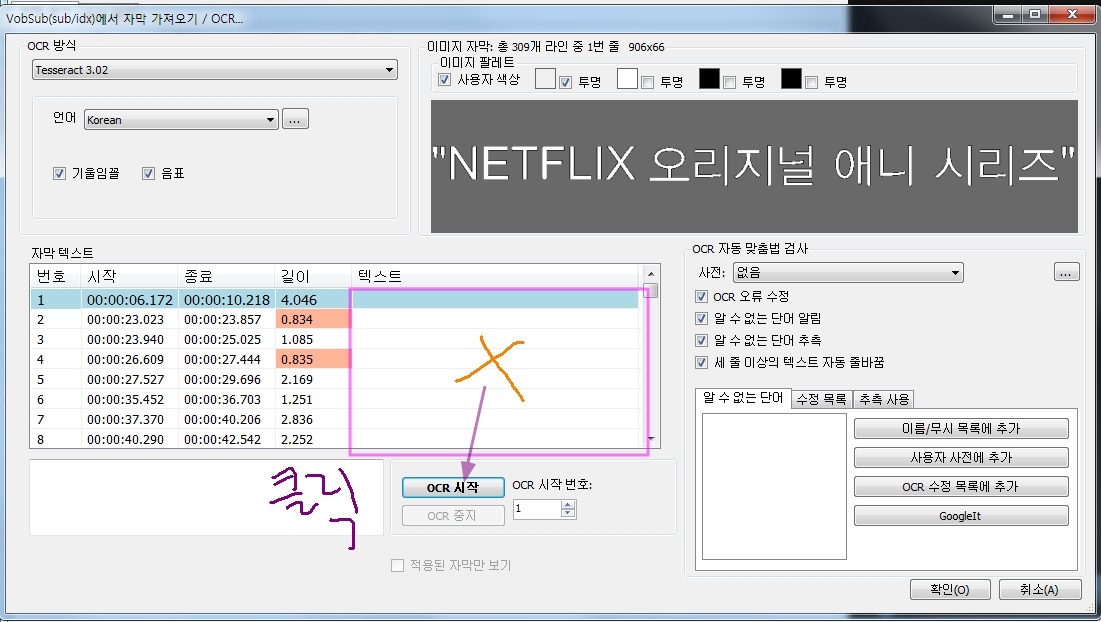Click the disabled OCR 중지 button

453,515
